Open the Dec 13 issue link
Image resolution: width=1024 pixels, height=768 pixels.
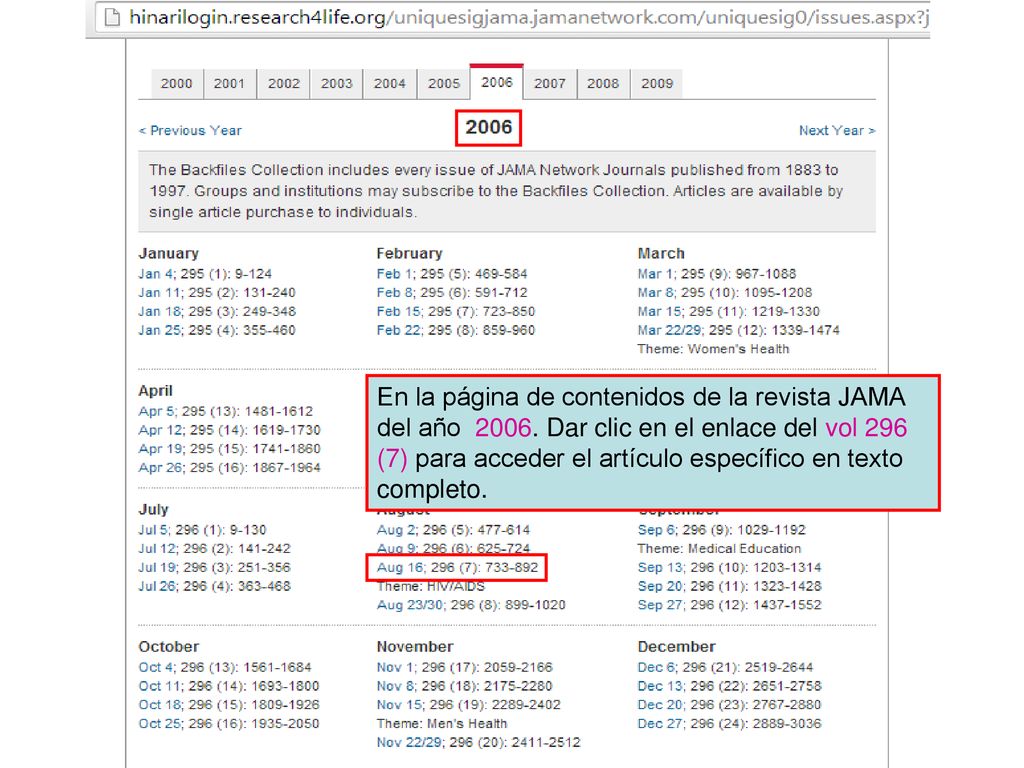[x=660, y=687]
